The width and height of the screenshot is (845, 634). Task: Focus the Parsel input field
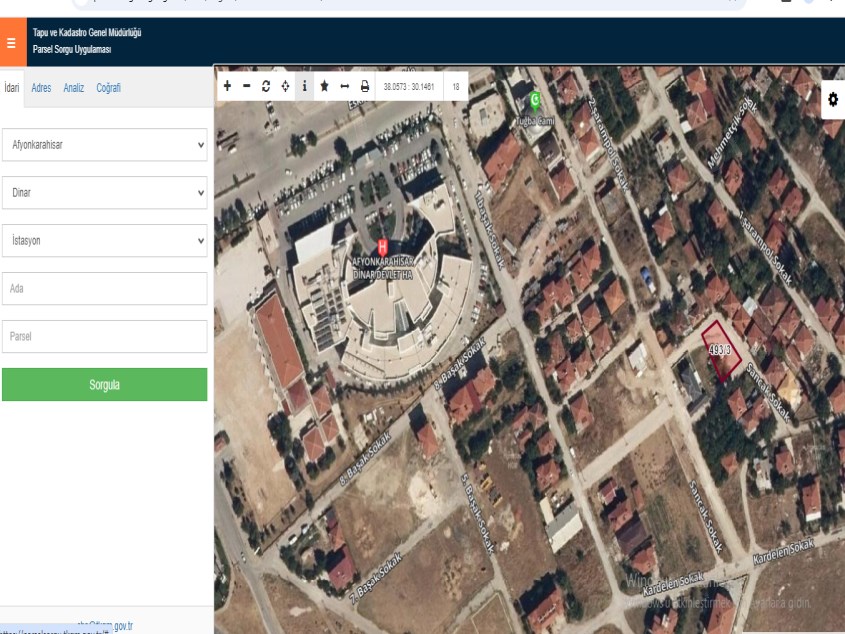tap(104, 336)
